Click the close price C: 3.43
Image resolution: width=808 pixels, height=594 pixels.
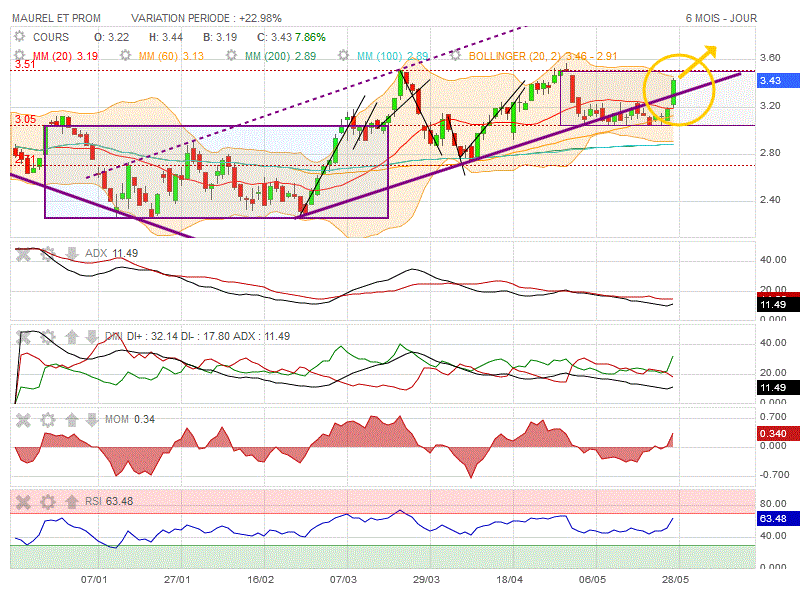(x=274, y=37)
